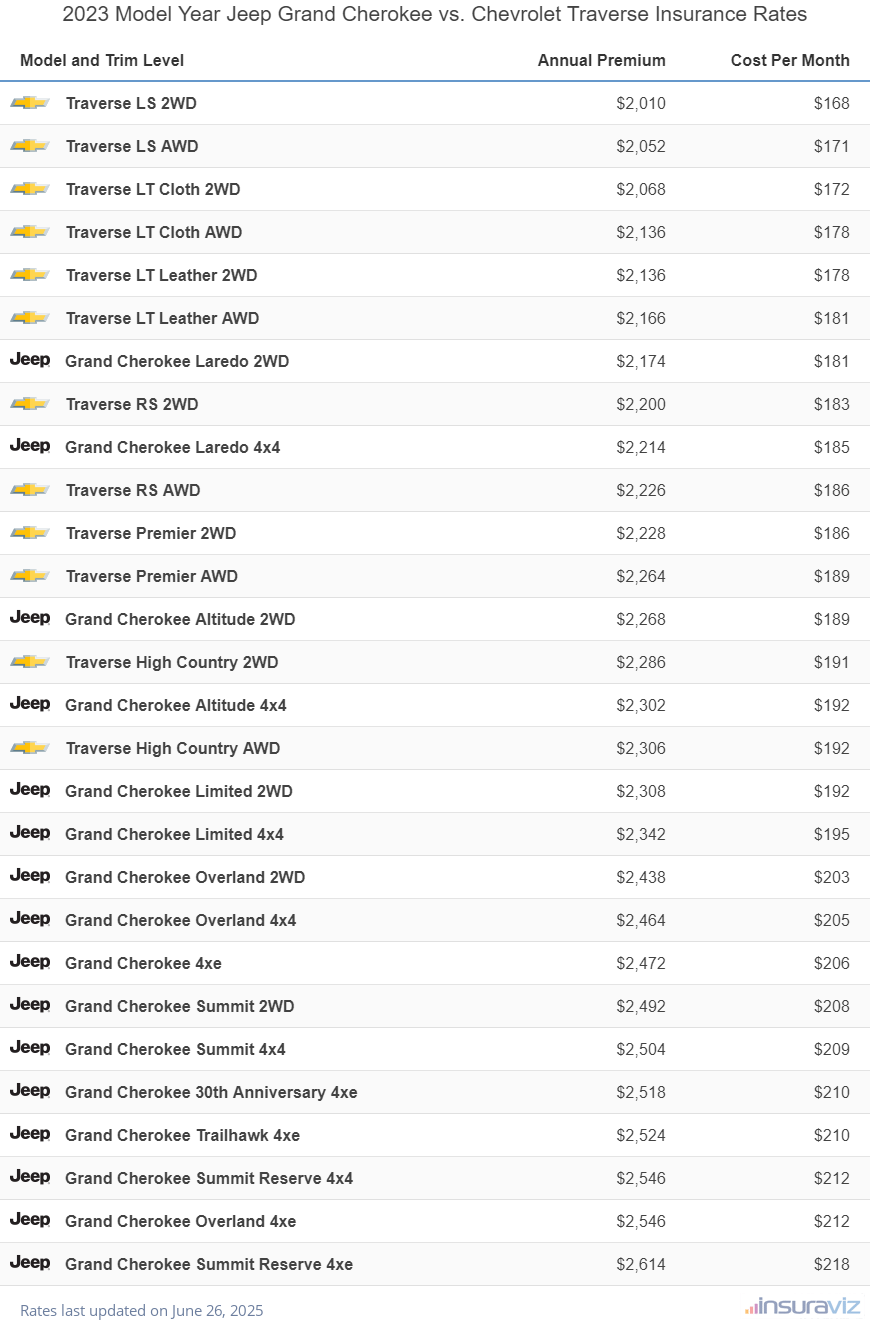Click the $218 monthly cost cell
870x1326 pixels.
point(832,1264)
